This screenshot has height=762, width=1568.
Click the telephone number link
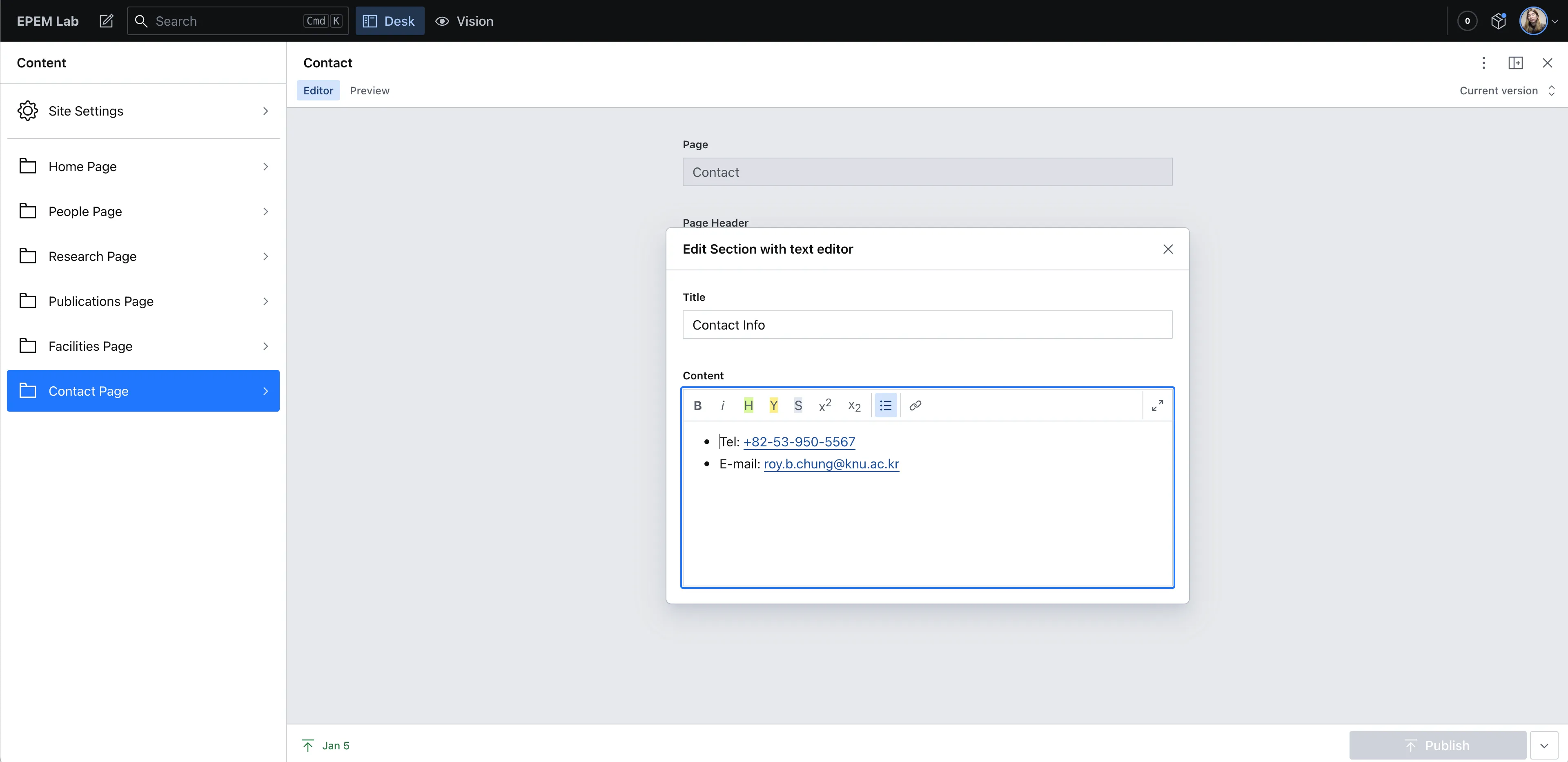click(x=799, y=442)
